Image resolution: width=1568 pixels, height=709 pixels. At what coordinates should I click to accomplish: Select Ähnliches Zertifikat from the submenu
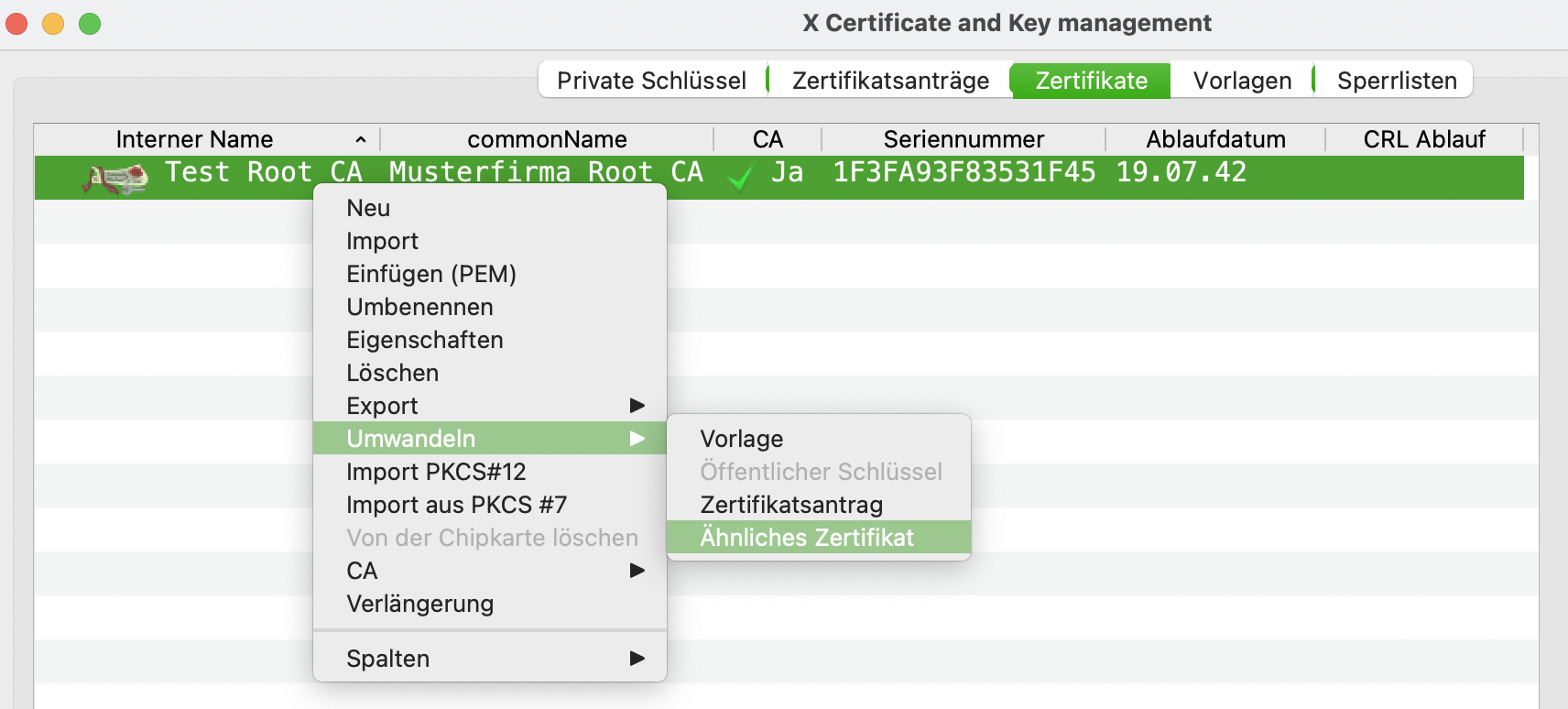tap(807, 538)
